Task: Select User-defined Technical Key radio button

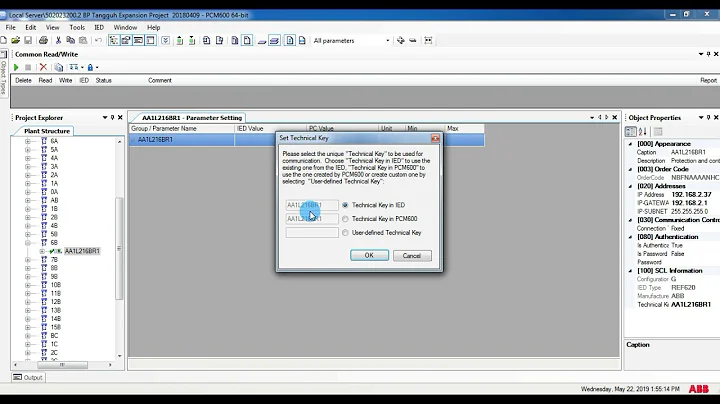Action: (345, 233)
